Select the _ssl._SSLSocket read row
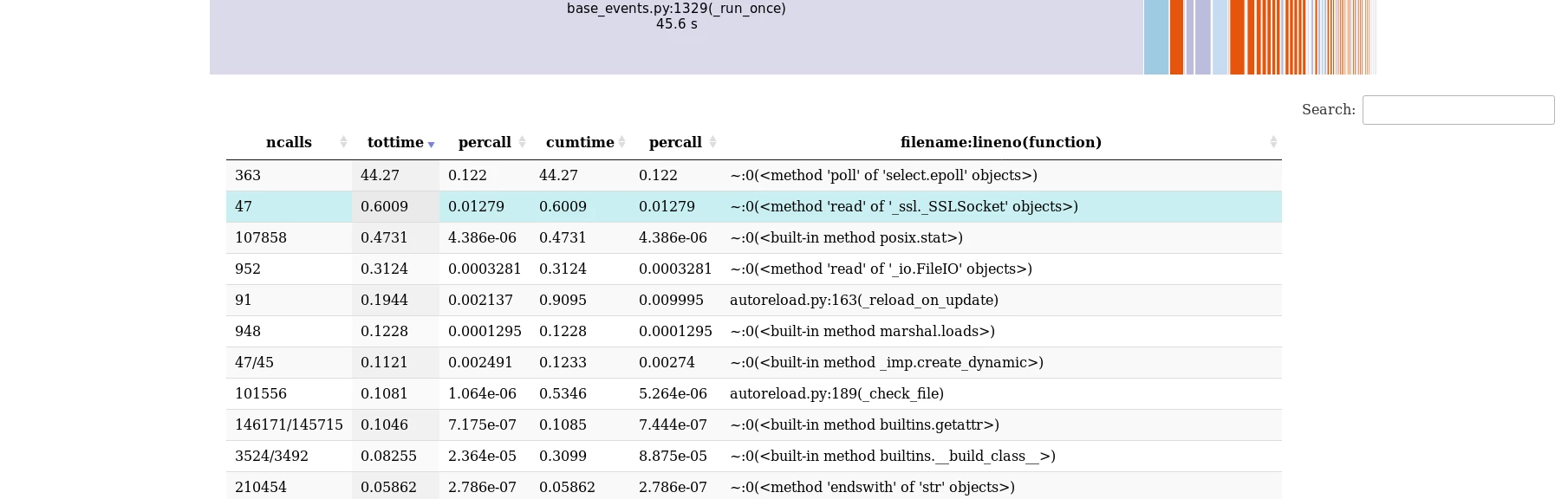The width and height of the screenshot is (1568, 499). (754, 206)
